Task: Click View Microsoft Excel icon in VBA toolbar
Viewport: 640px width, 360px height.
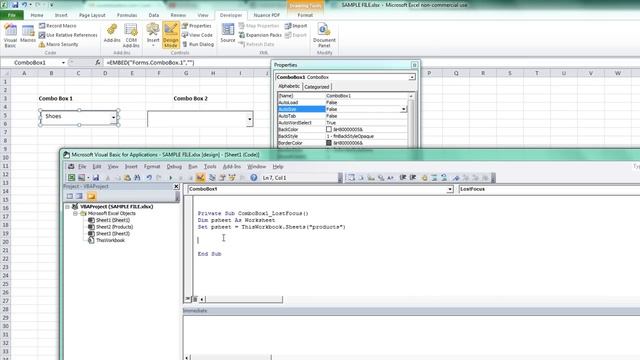Action: pos(71,178)
